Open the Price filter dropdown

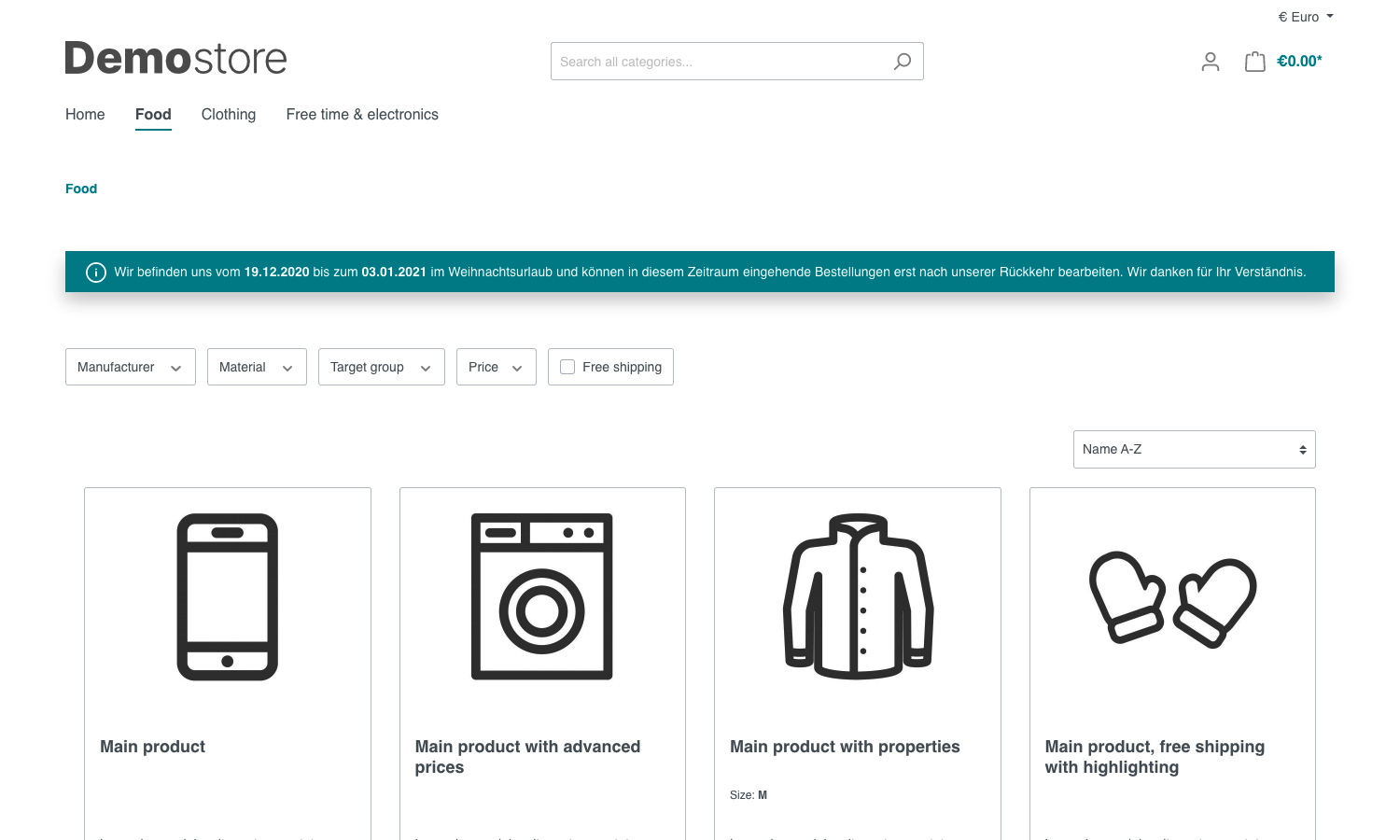click(x=496, y=368)
